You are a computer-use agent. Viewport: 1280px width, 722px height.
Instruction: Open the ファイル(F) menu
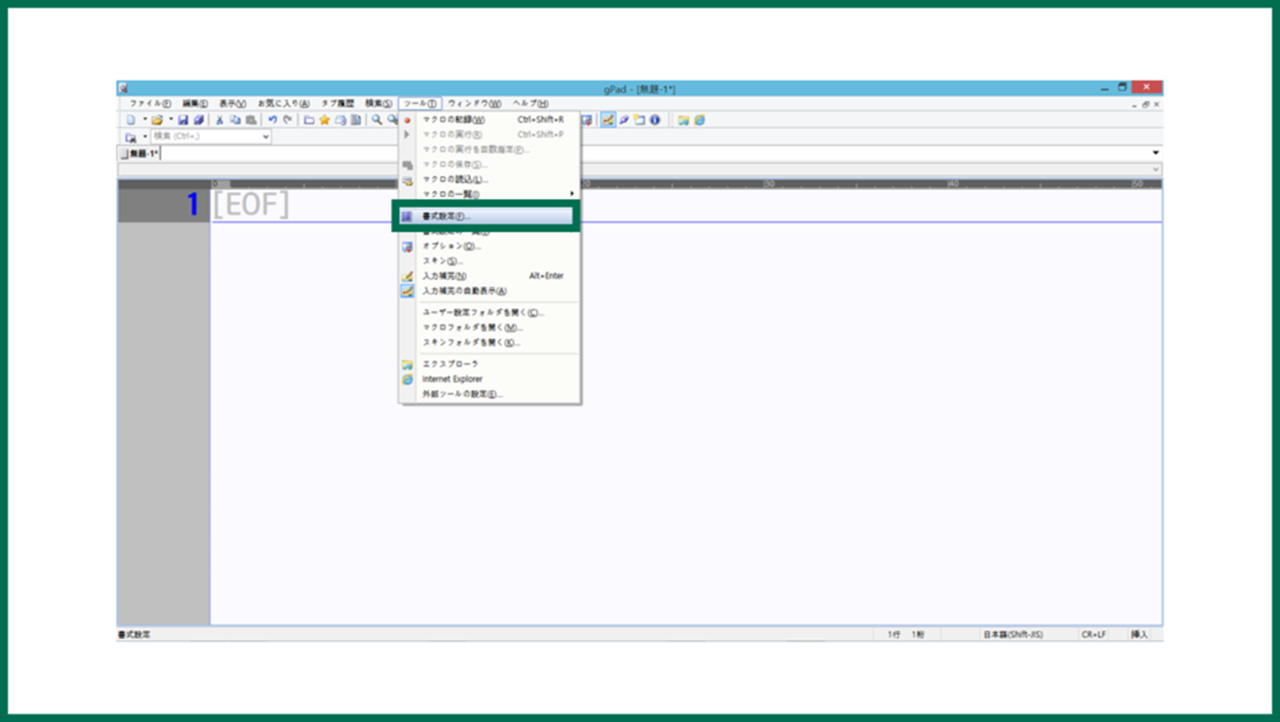coord(150,104)
